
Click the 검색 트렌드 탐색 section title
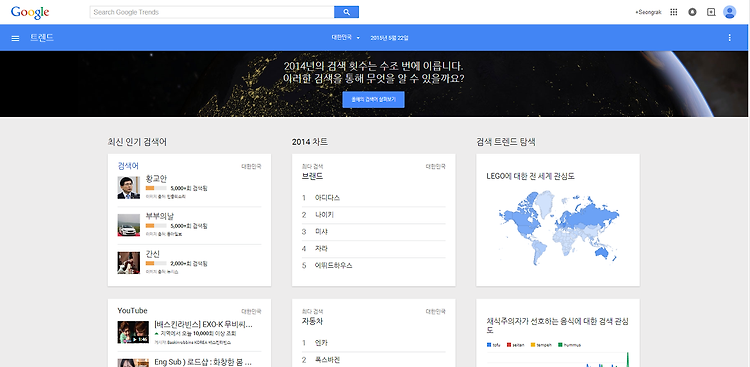point(506,142)
